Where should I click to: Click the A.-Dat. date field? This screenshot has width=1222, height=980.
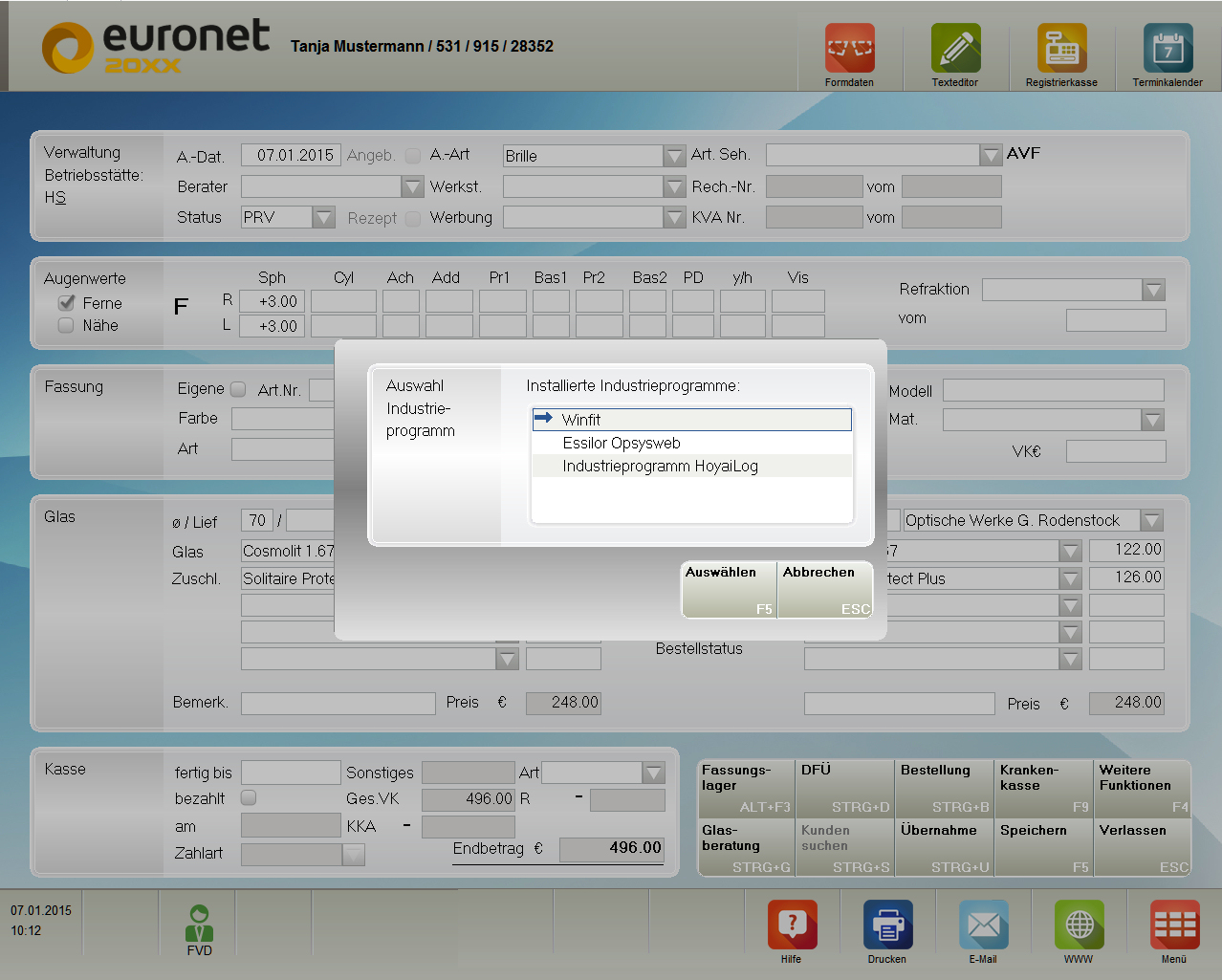(x=291, y=155)
